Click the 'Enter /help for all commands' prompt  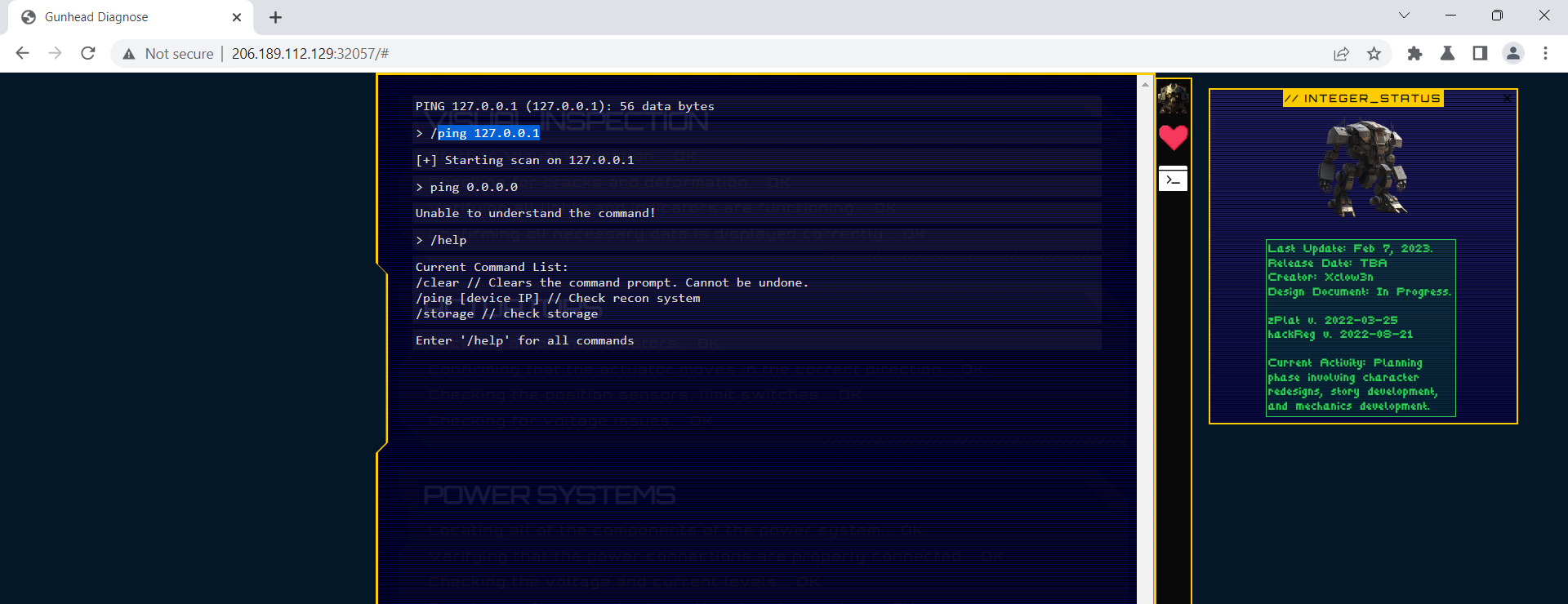[524, 340]
